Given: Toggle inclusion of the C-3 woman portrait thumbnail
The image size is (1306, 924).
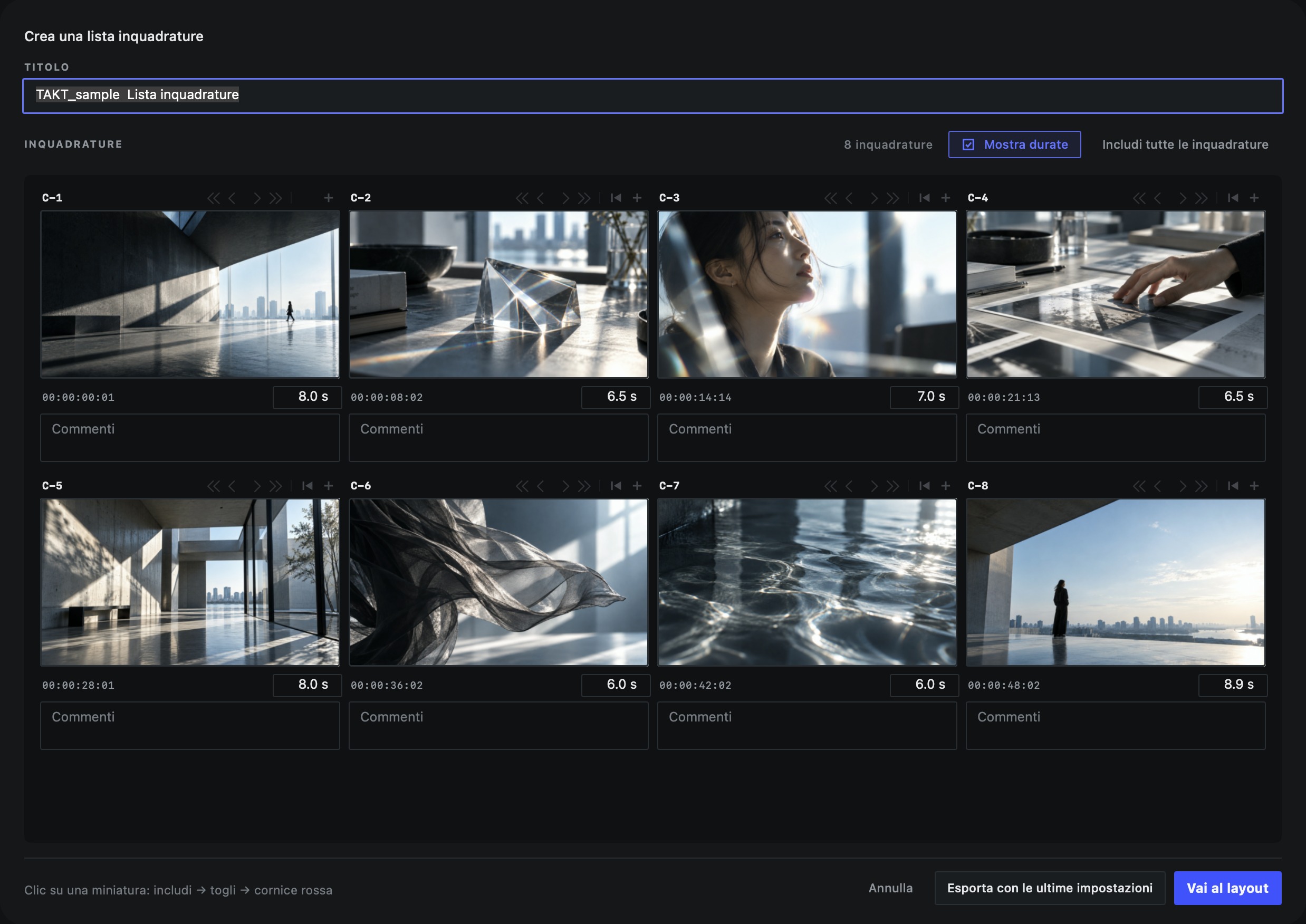Looking at the screenshot, I should pos(807,294).
